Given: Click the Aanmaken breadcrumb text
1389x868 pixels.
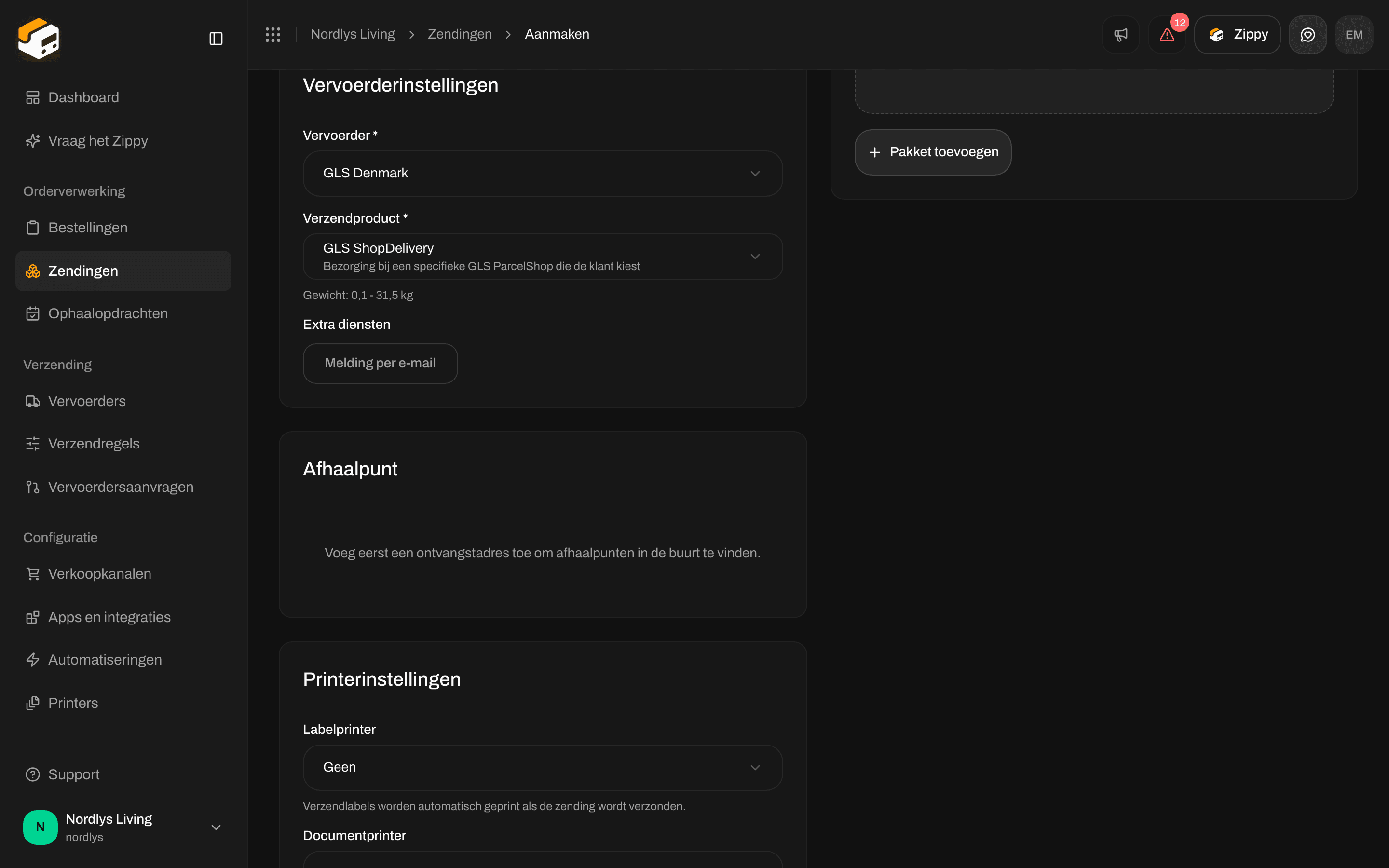Looking at the screenshot, I should pyautogui.click(x=557, y=34).
